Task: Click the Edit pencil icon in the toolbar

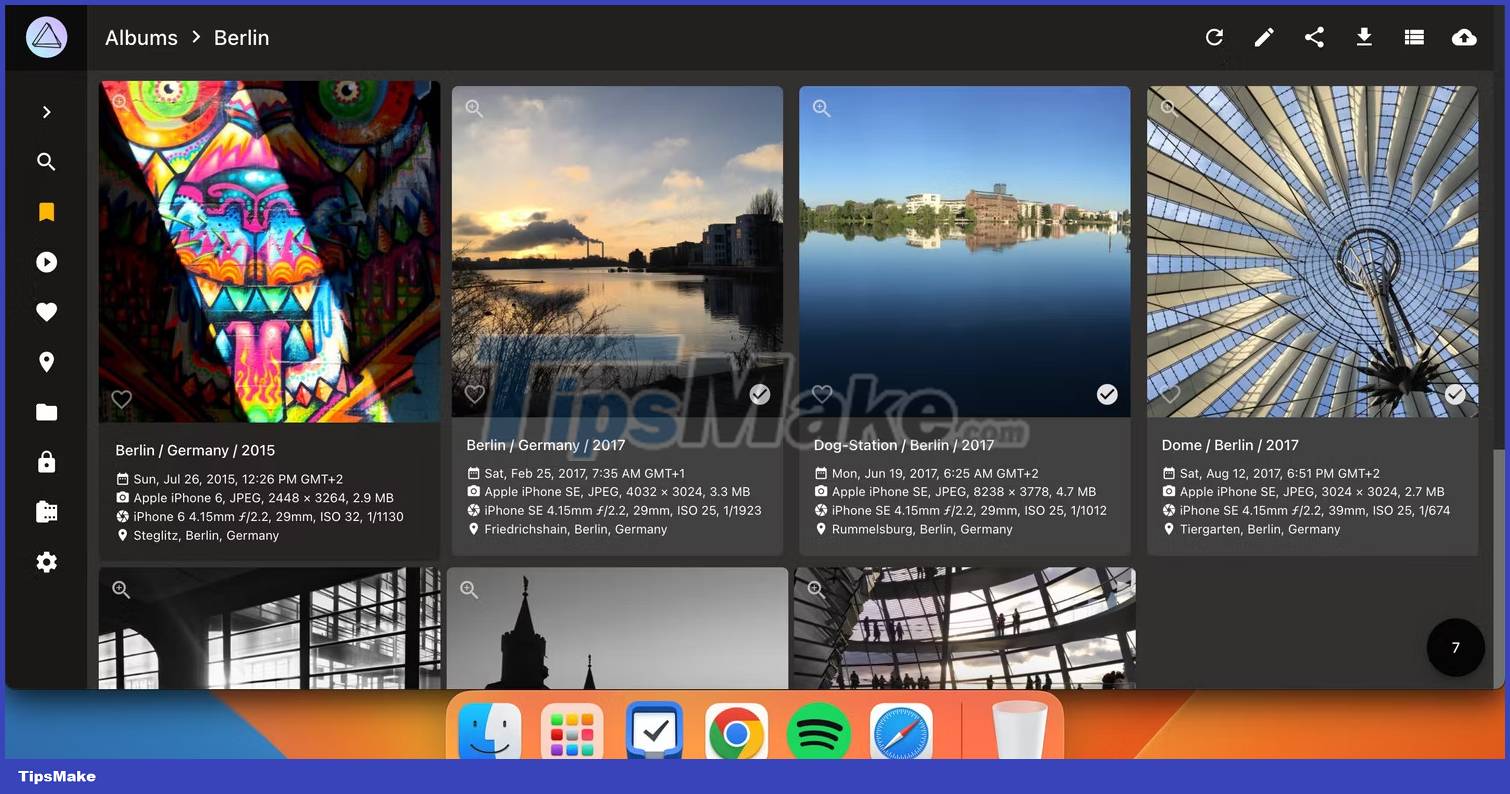Action: 1264,37
